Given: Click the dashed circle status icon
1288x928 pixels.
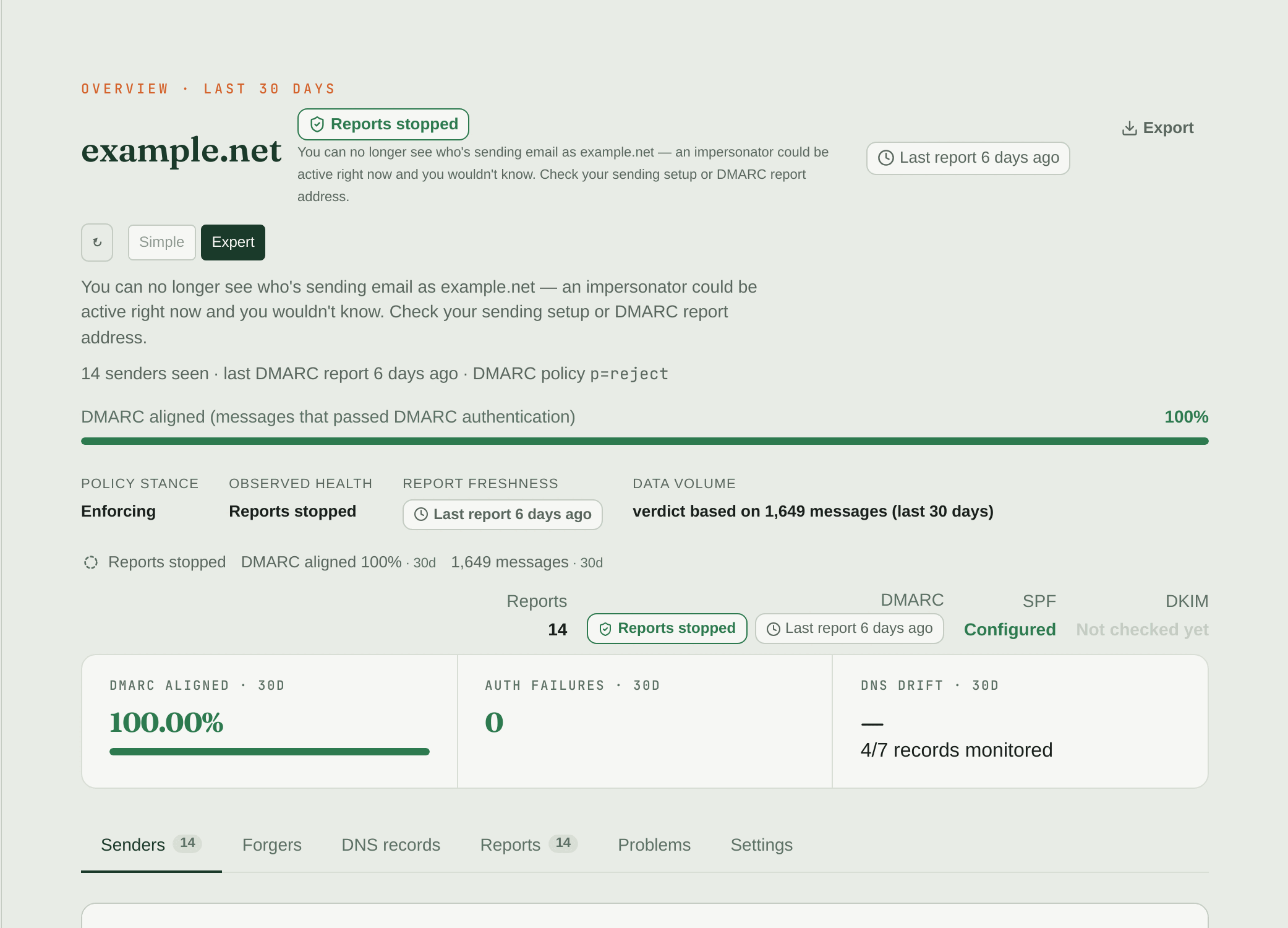Looking at the screenshot, I should [x=91, y=562].
